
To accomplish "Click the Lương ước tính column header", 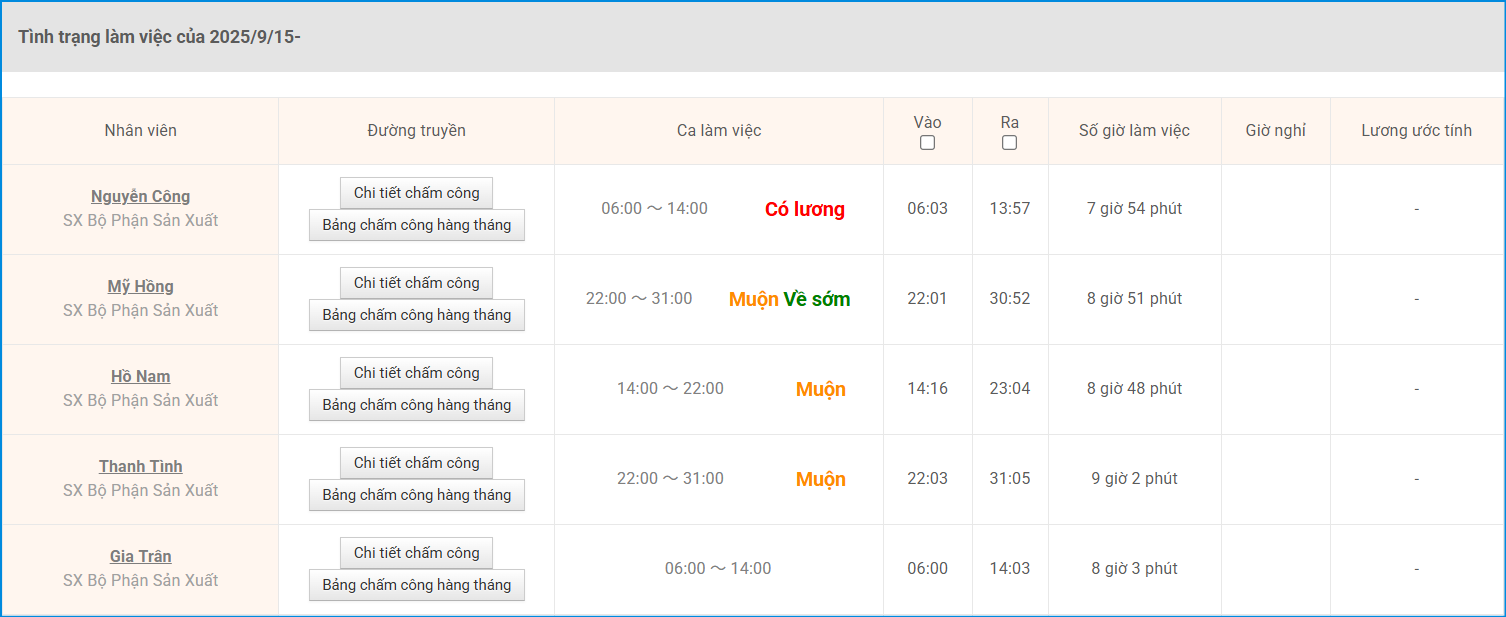I will click(x=1416, y=130).
